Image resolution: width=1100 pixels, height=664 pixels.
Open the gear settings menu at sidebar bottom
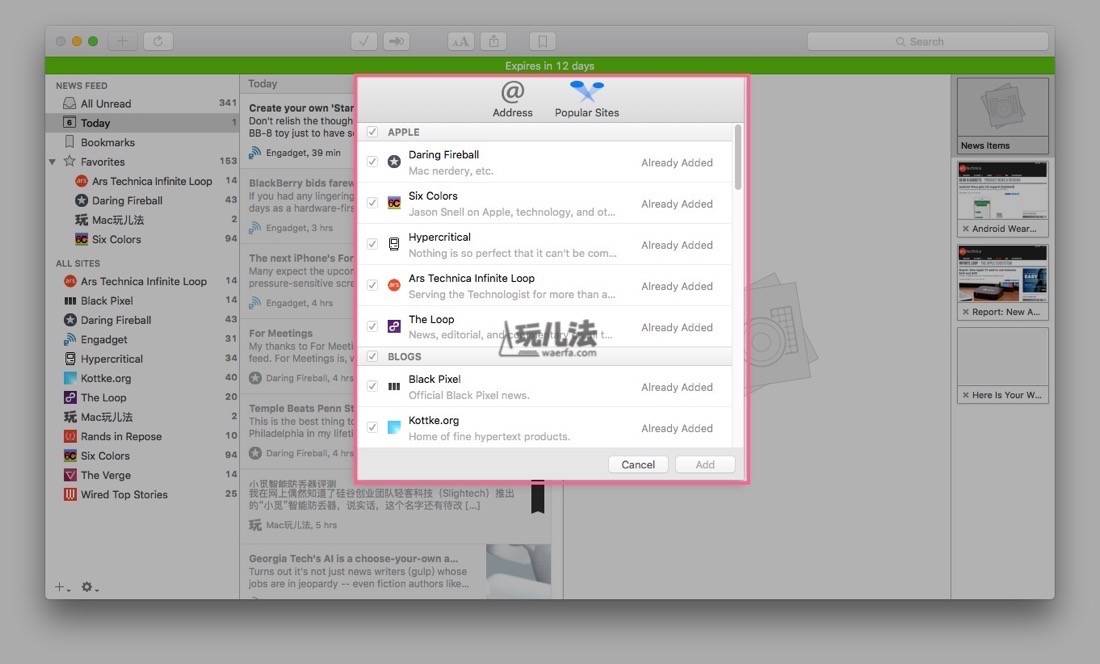pyautogui.click(x=89, y=587)
